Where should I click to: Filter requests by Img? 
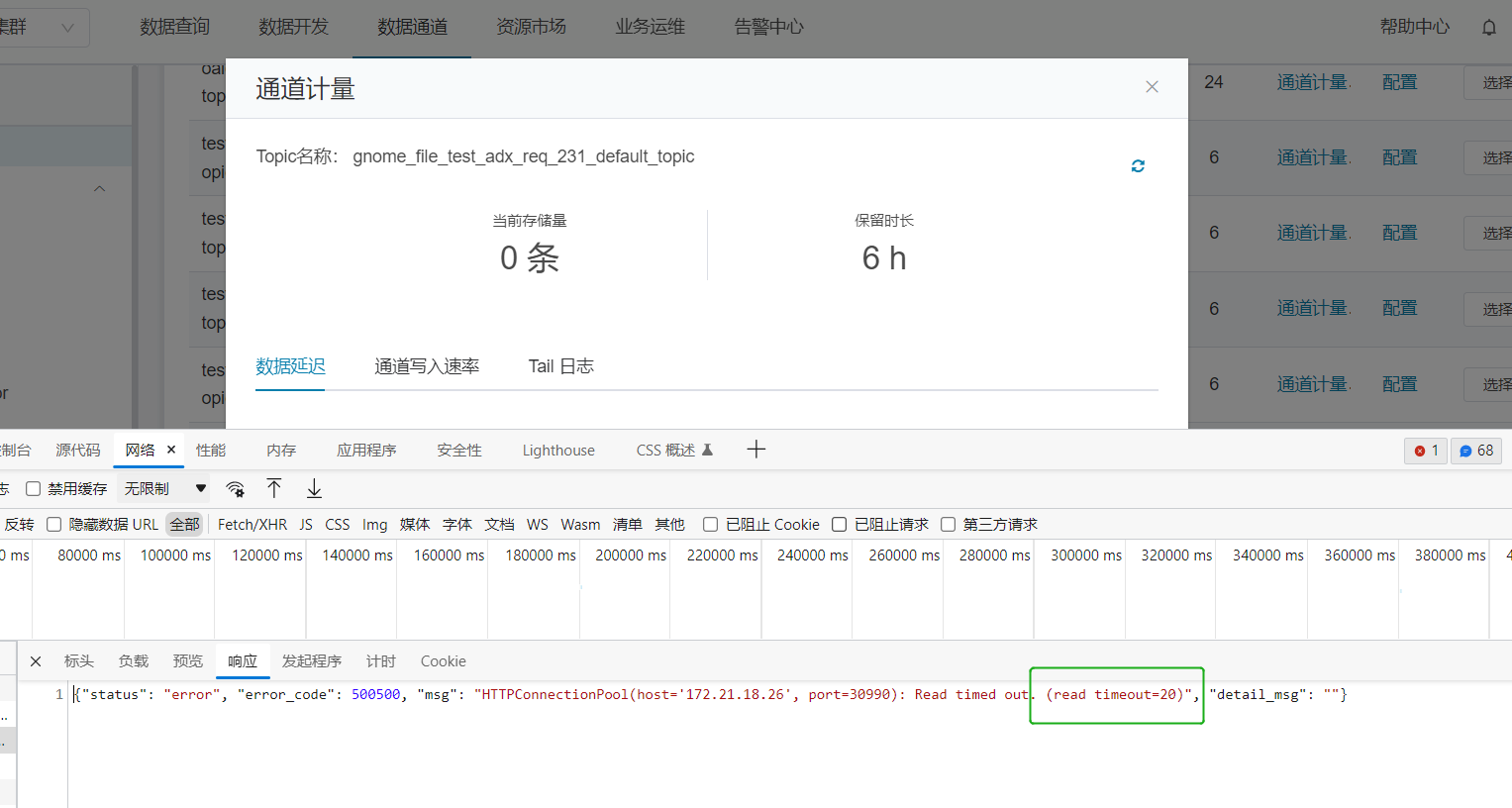(374, 525)
